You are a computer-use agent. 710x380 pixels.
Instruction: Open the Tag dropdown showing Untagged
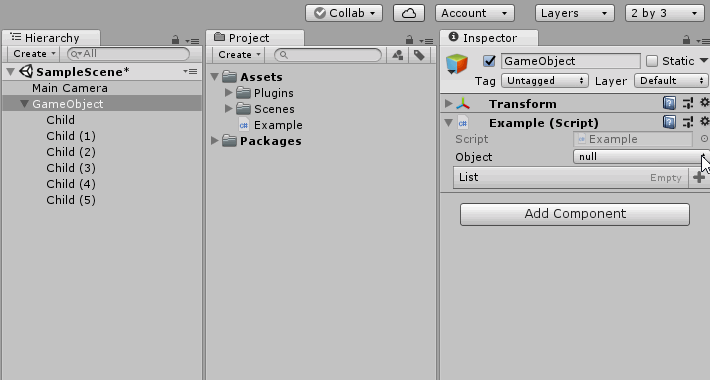coord(545,81)
